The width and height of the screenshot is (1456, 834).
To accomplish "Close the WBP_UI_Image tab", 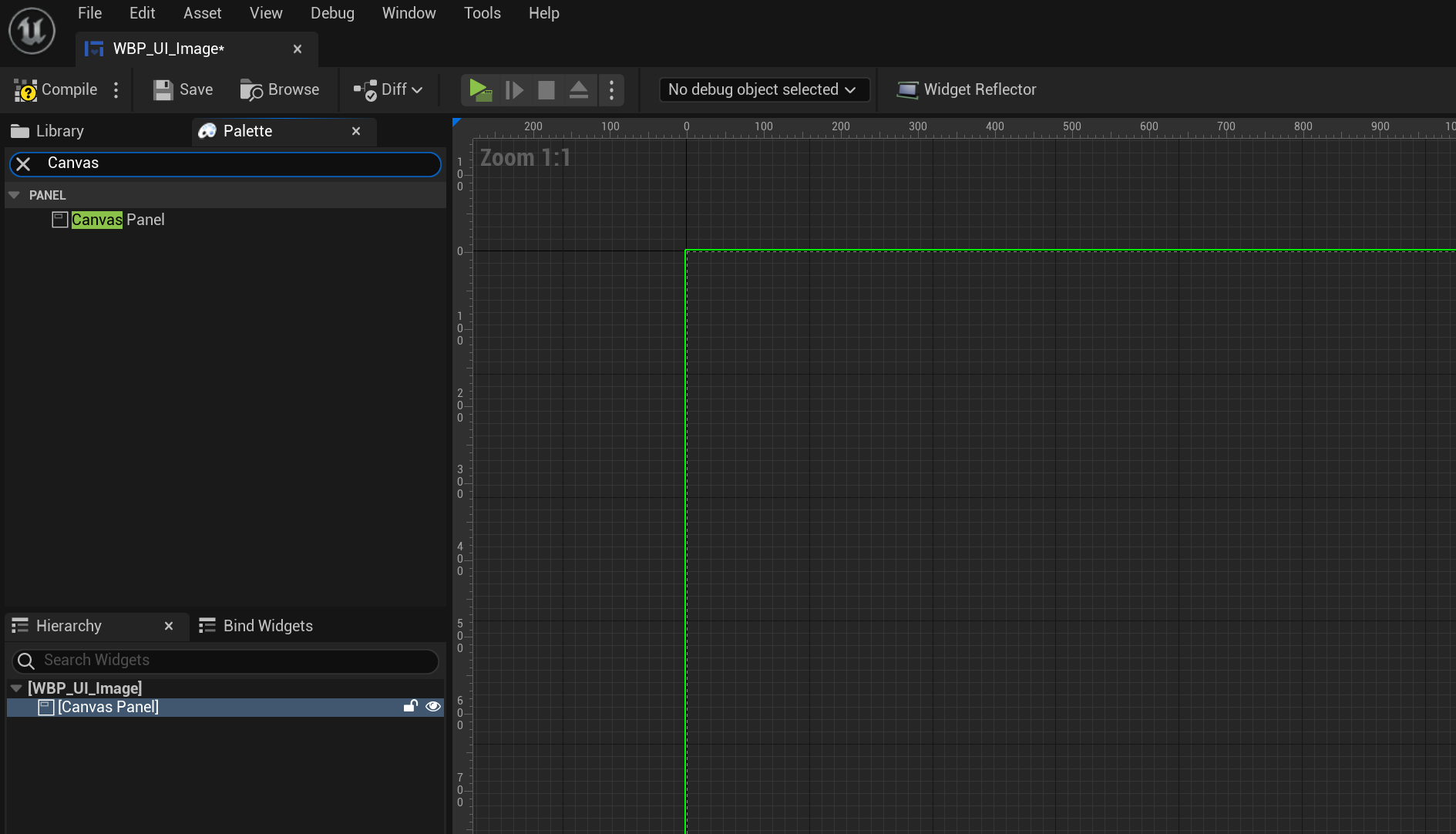I will (x=298, y=49).
